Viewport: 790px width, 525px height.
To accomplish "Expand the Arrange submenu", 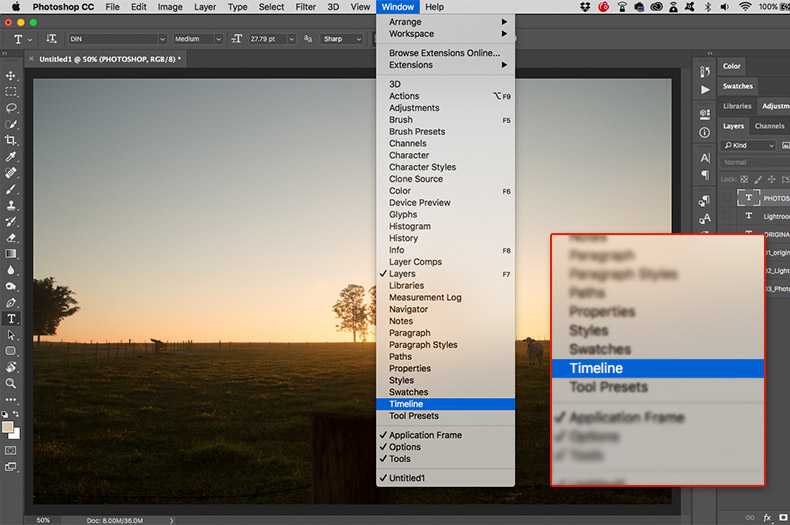I will 445,22.
